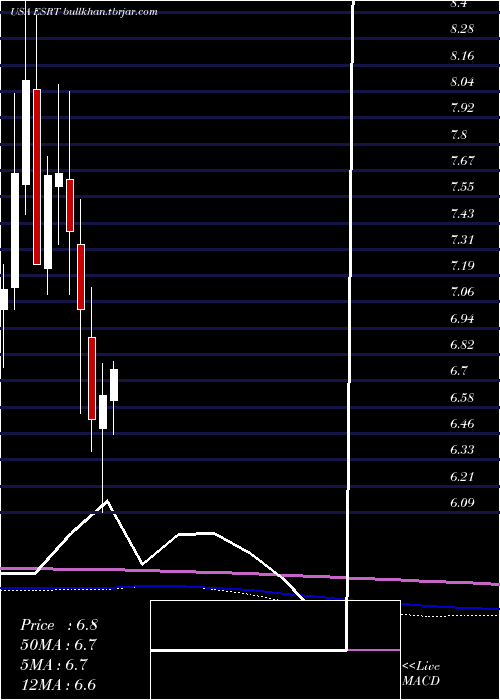Click the 6.7 price axis label

[459, 371]
